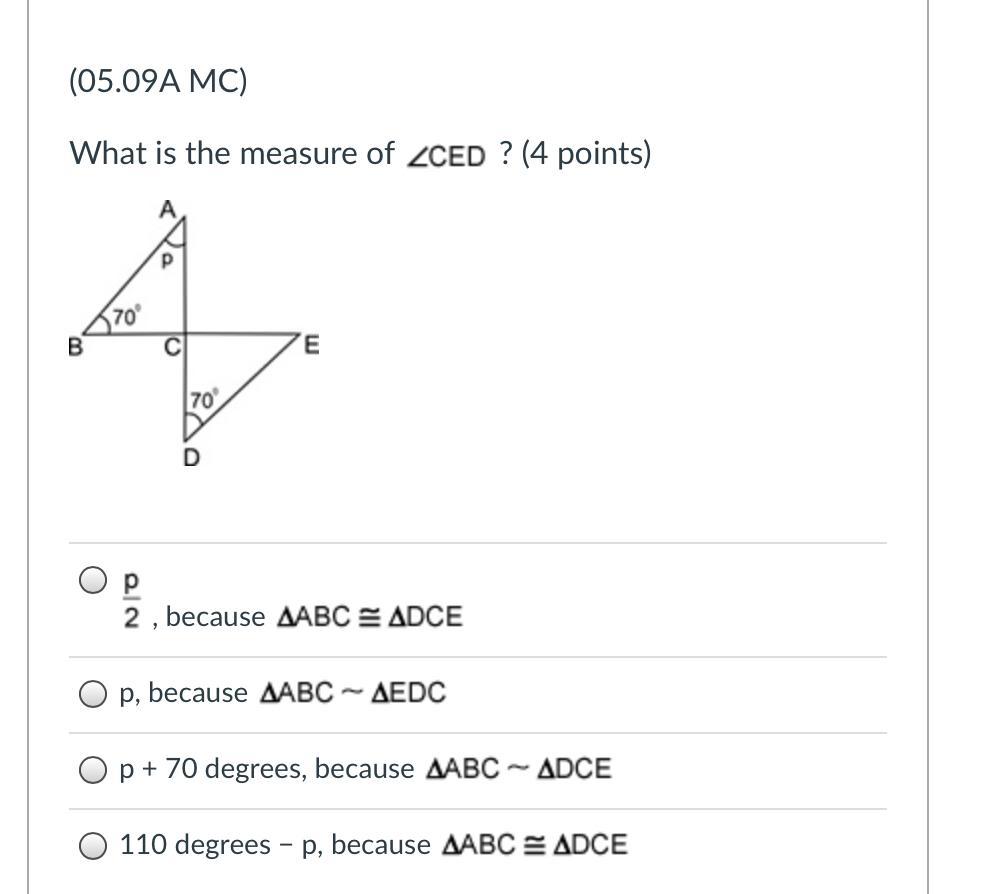Click vertex label B in the diagram
This screenshot has width=985, height=894.
[x=75, y=347]
